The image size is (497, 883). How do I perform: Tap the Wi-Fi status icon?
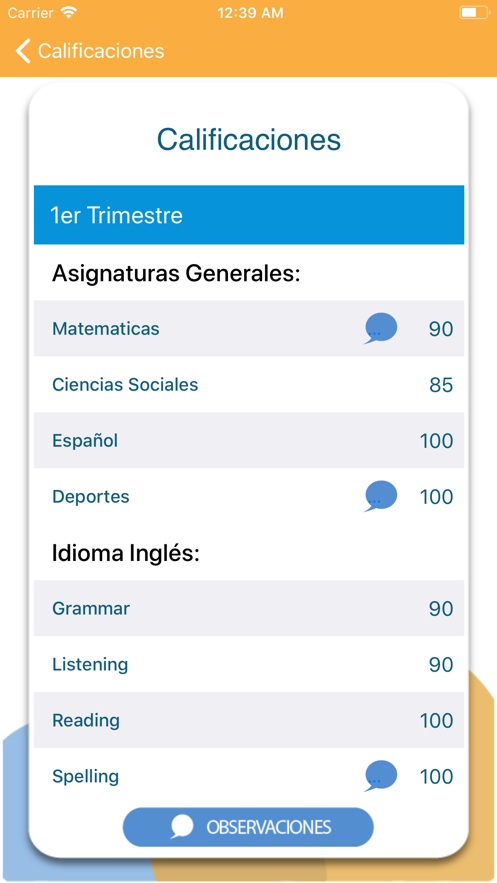pyautogui.click(x=69, y=12)
